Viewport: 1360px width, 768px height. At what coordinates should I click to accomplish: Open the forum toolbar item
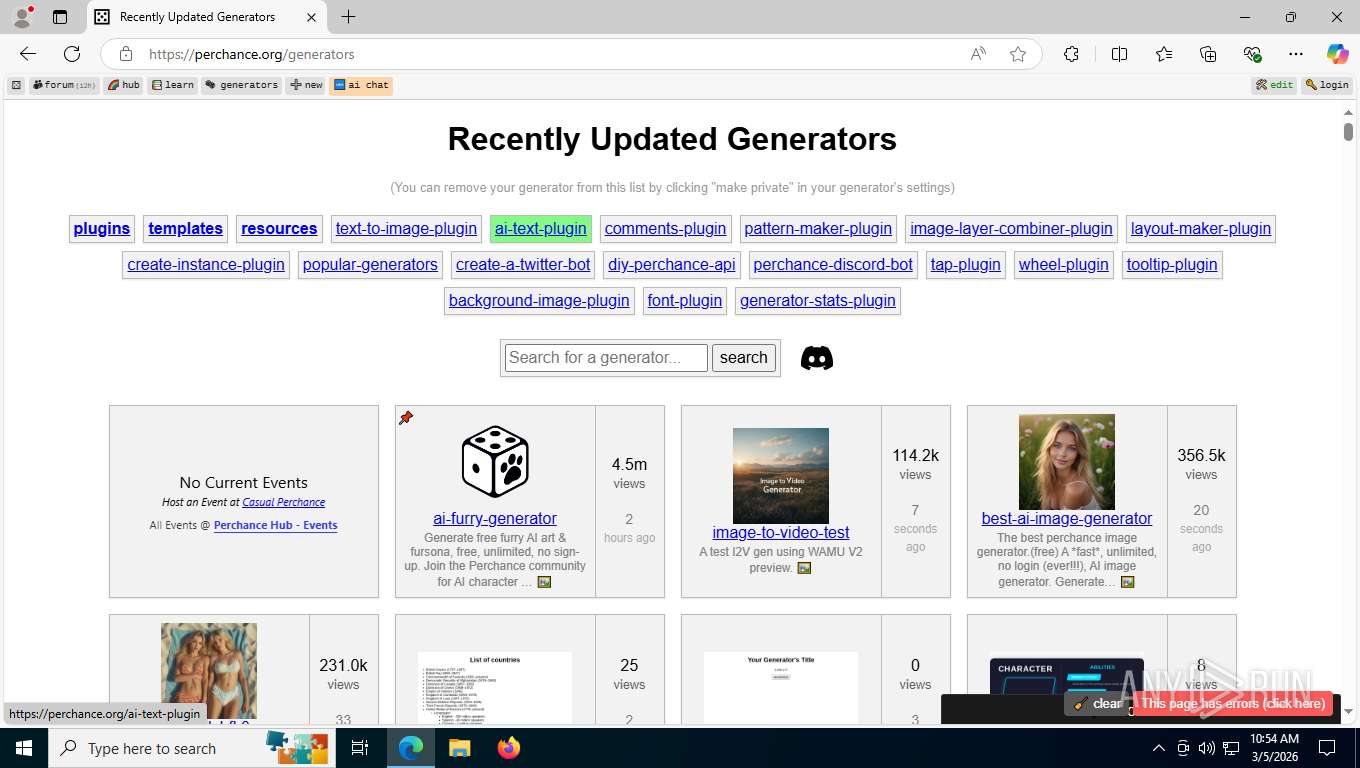tap(64, 85)
